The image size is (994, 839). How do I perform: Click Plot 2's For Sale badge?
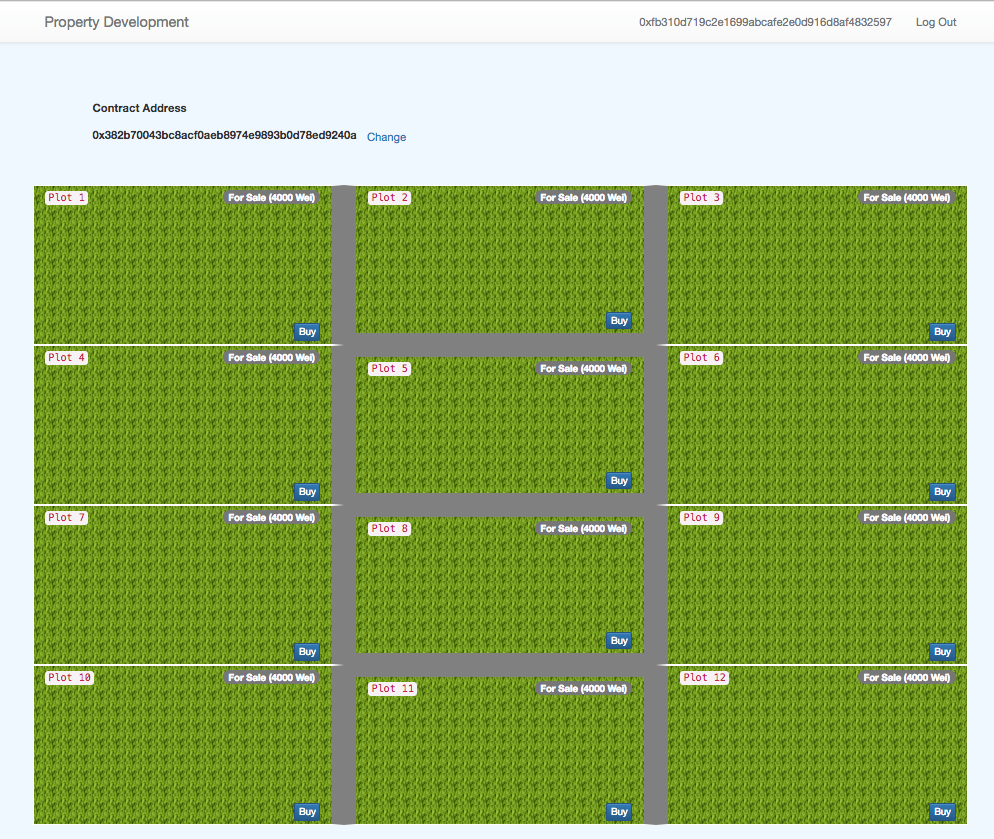(x=583, y=198)
